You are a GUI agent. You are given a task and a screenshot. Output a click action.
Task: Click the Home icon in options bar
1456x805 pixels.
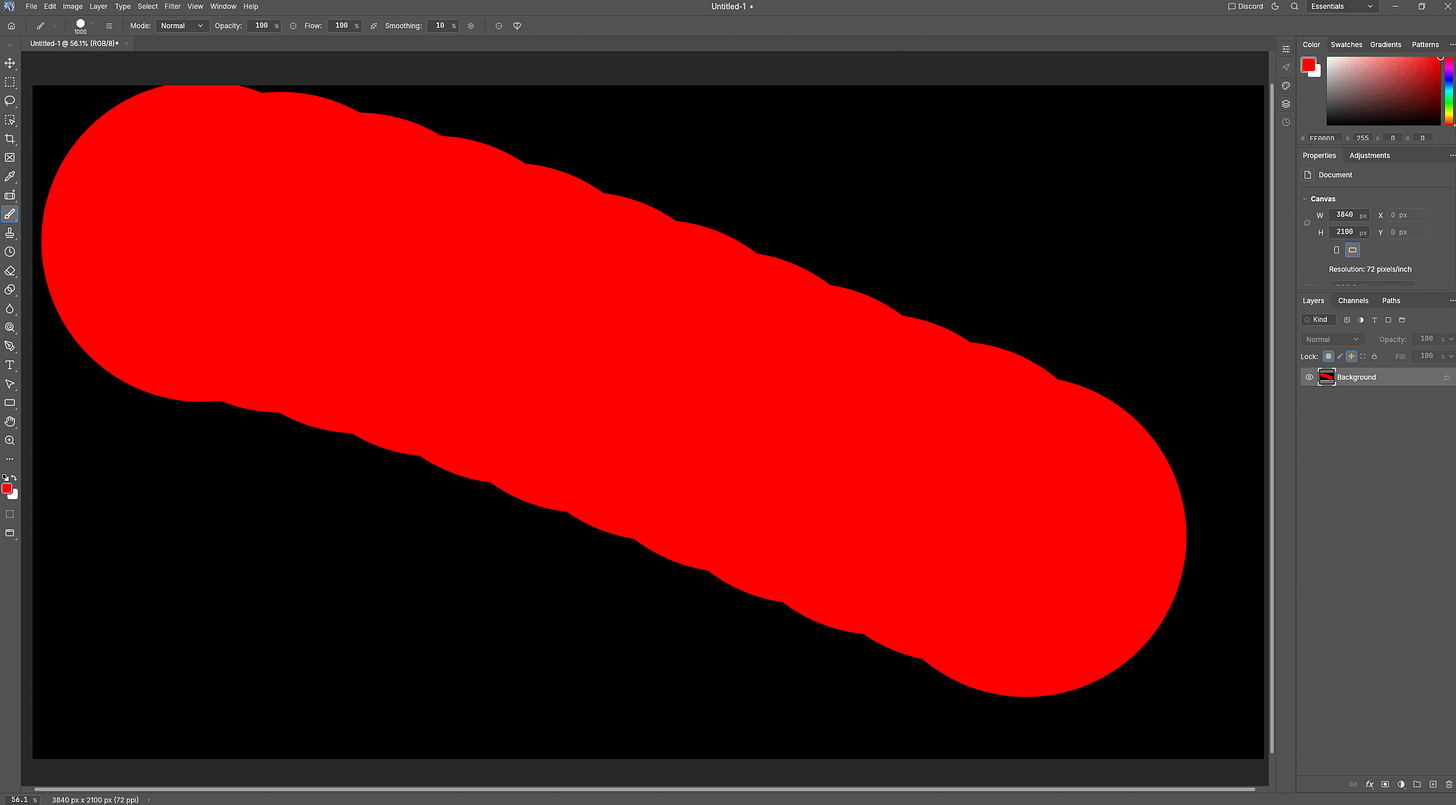[11, 25]
